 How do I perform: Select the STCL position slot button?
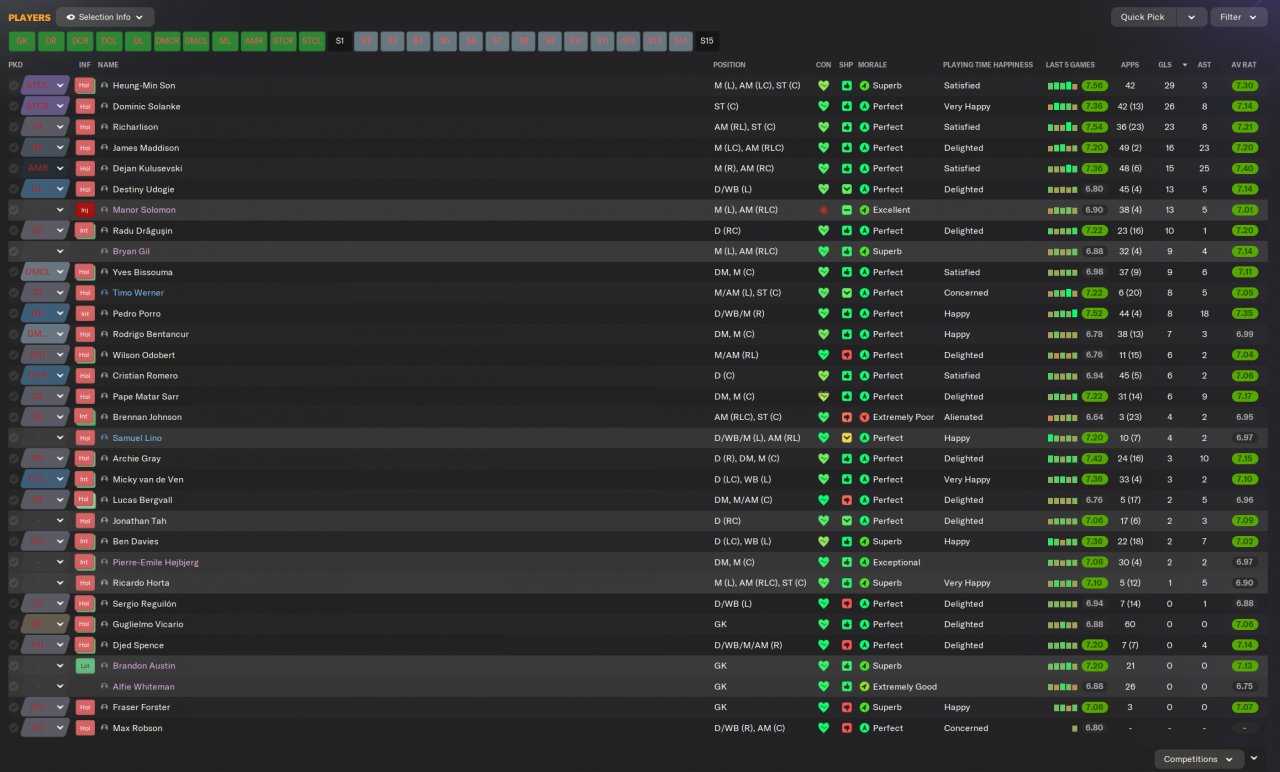pyautogui.click(x=312, y=41)
